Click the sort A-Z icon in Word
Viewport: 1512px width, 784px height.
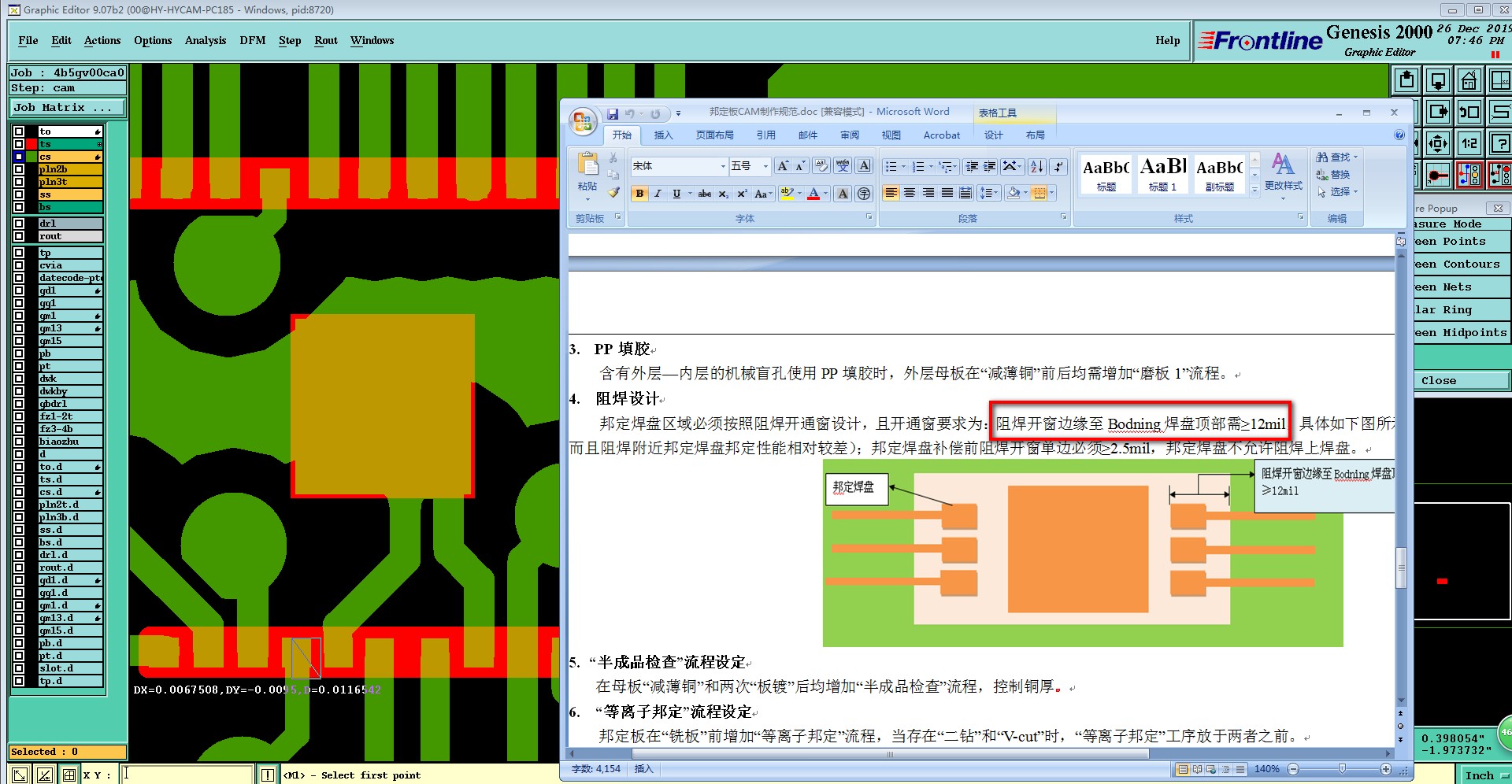click(1037, 166)
